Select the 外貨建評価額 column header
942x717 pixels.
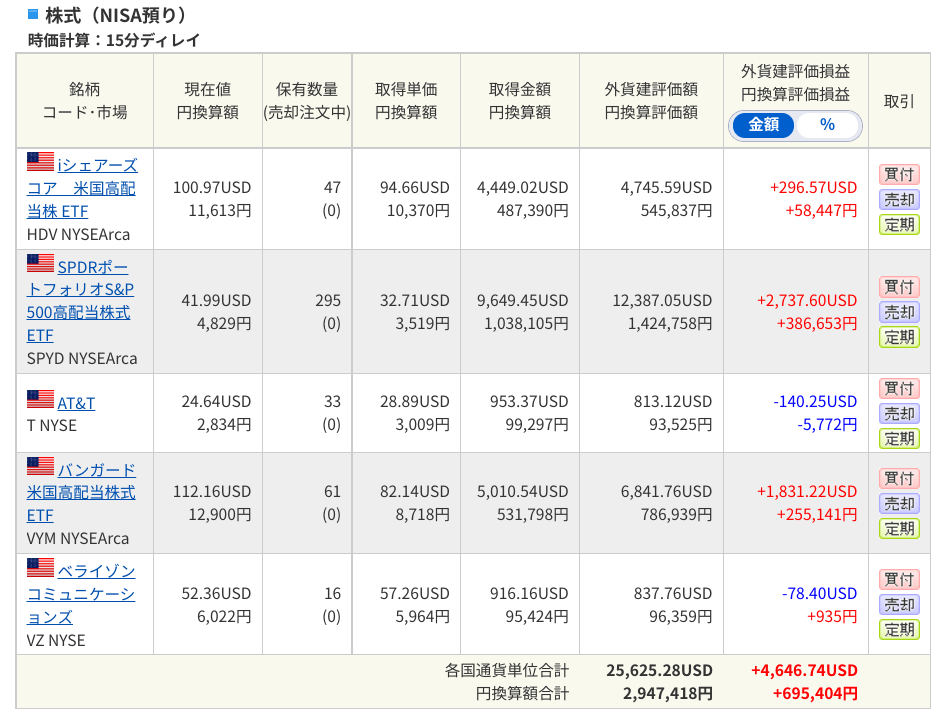click(x=651, y=100)
